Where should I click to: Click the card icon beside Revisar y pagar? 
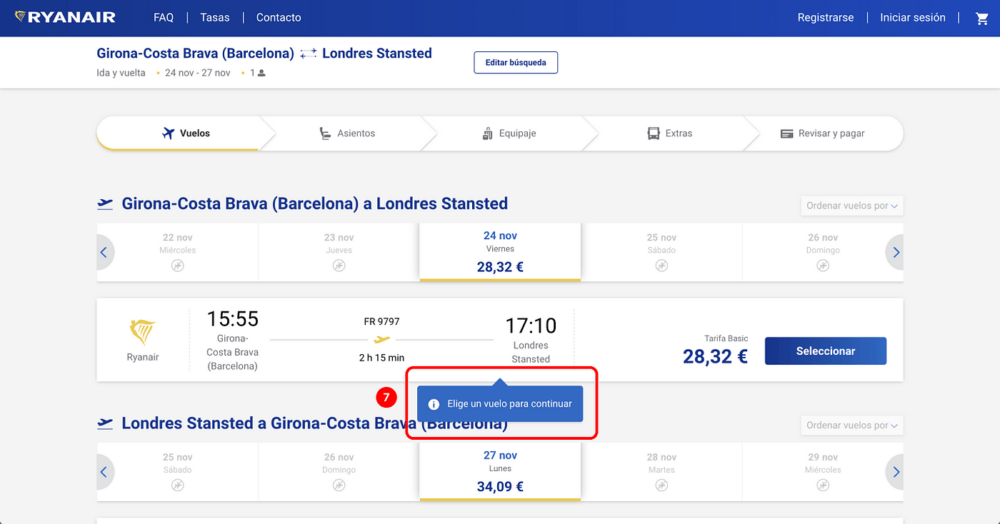(786, 134)
